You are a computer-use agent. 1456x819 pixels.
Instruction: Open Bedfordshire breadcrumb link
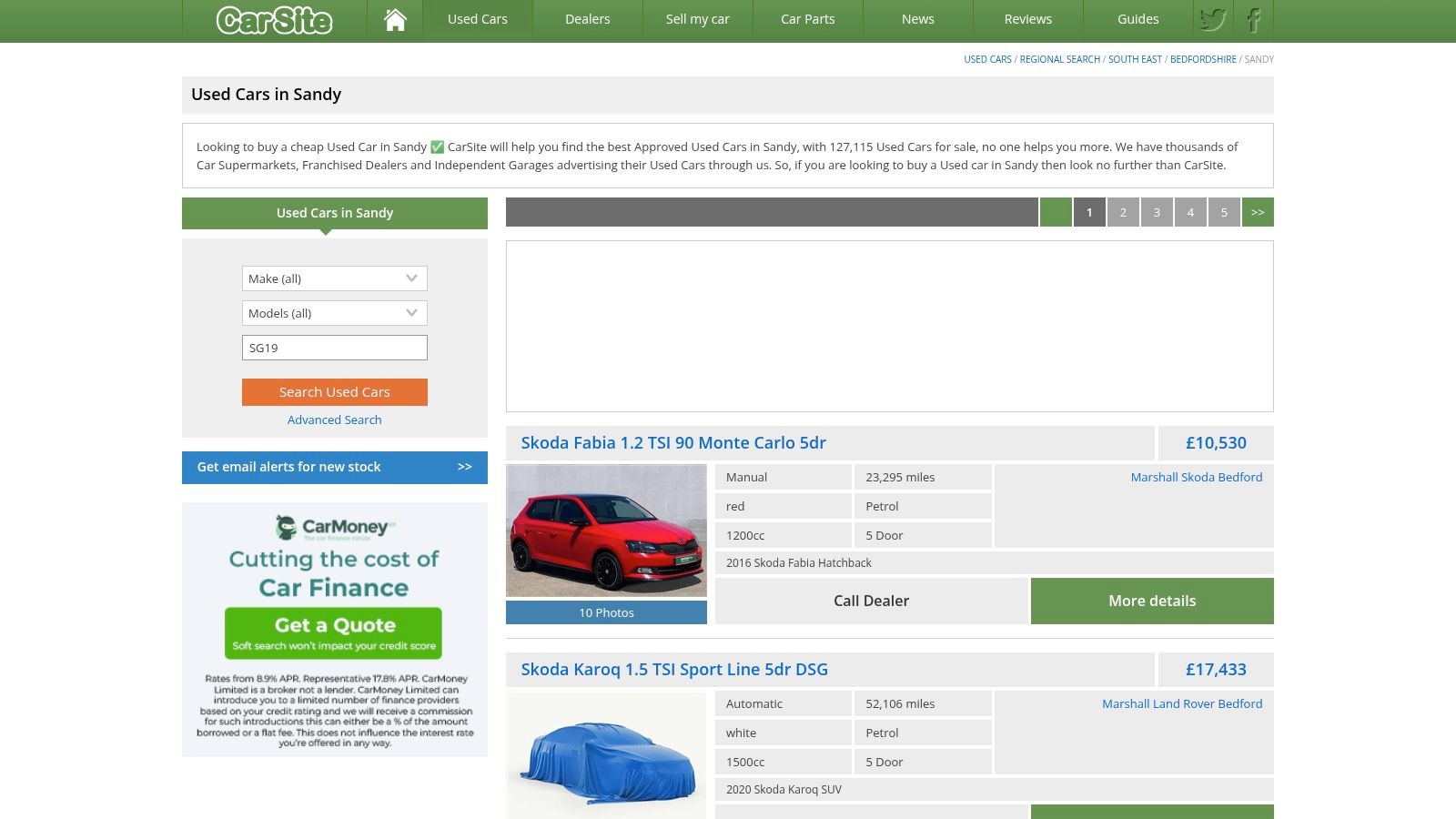tap(1202, 59)
